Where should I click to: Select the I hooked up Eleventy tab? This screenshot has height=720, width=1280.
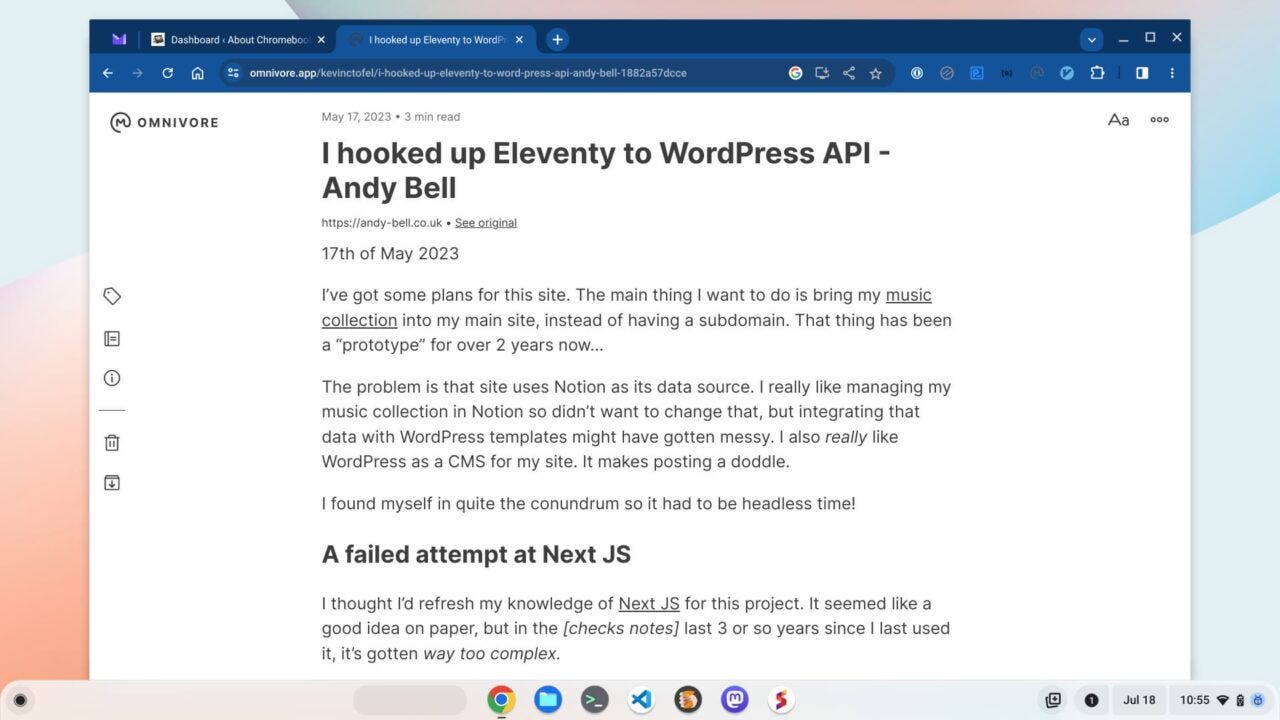[x=435, y=40]
